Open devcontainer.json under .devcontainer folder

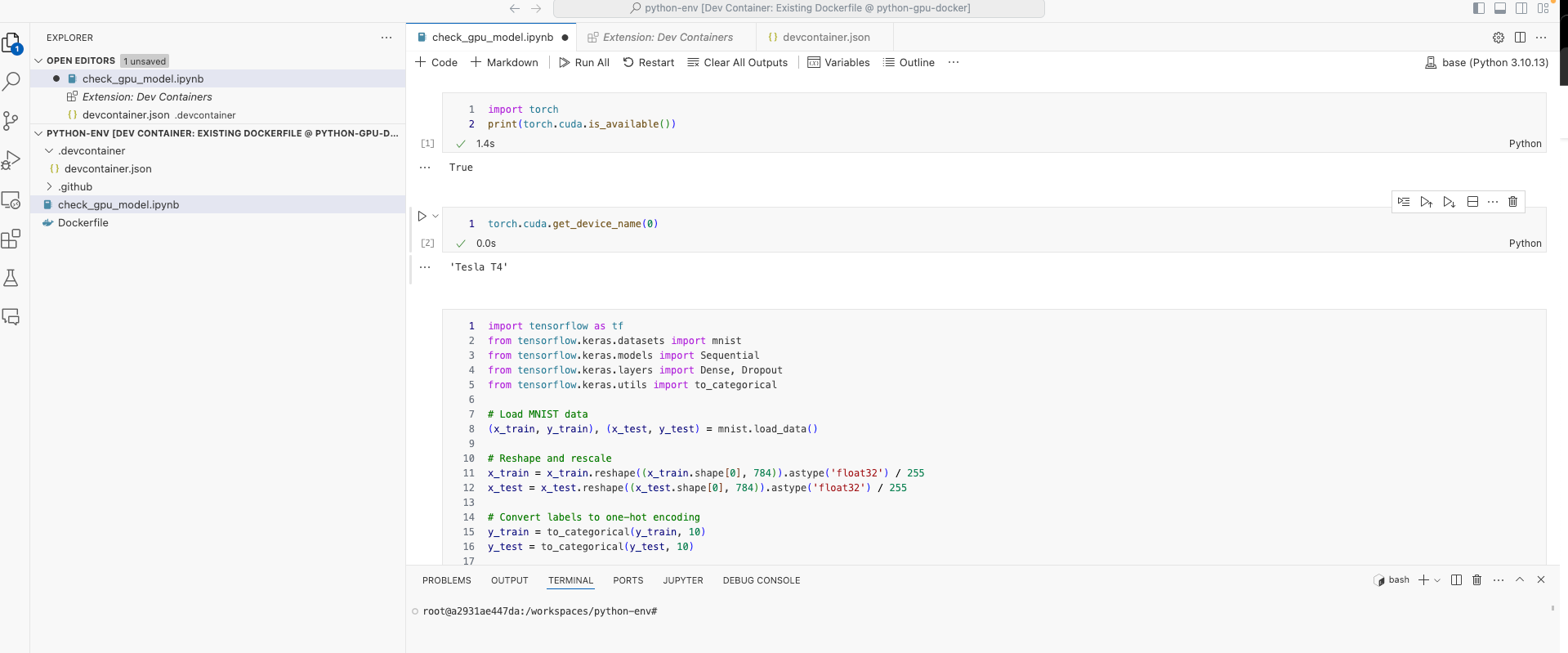click(218, 169)
